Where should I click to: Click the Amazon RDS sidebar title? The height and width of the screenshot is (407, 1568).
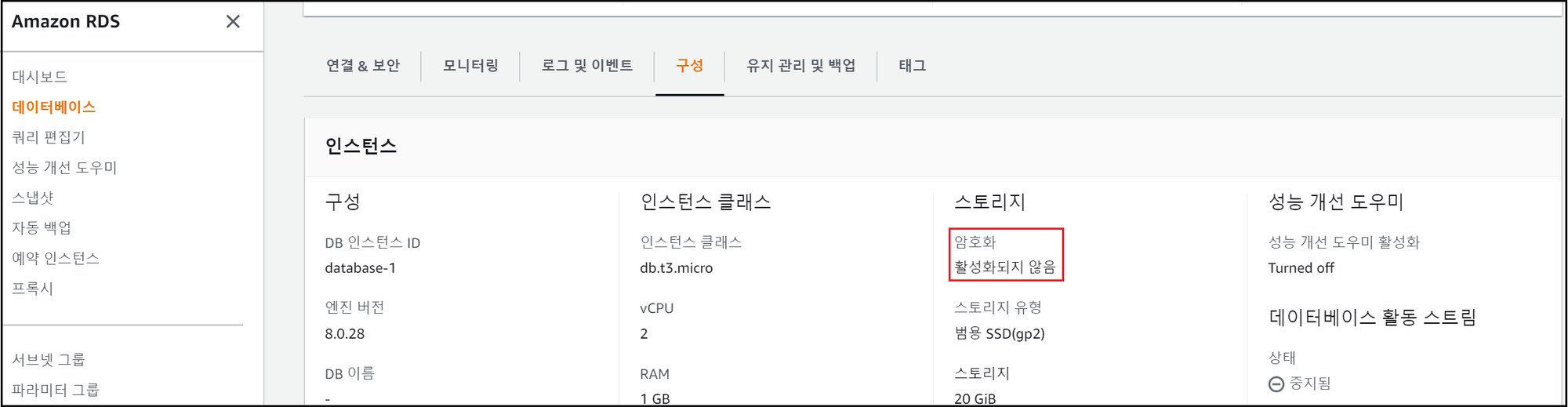[66, 22]
